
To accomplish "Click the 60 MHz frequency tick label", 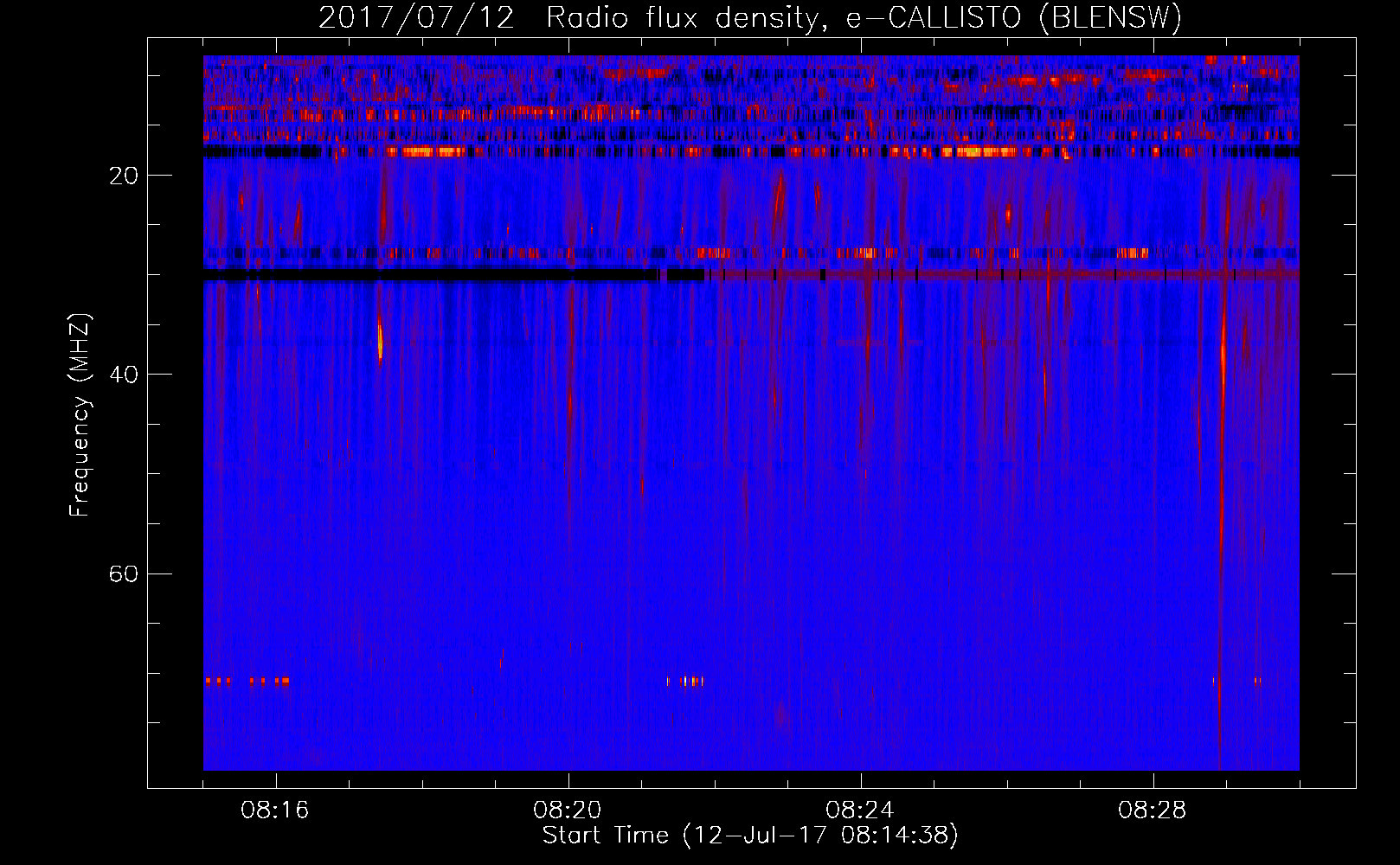I will (x=123, y=574).
